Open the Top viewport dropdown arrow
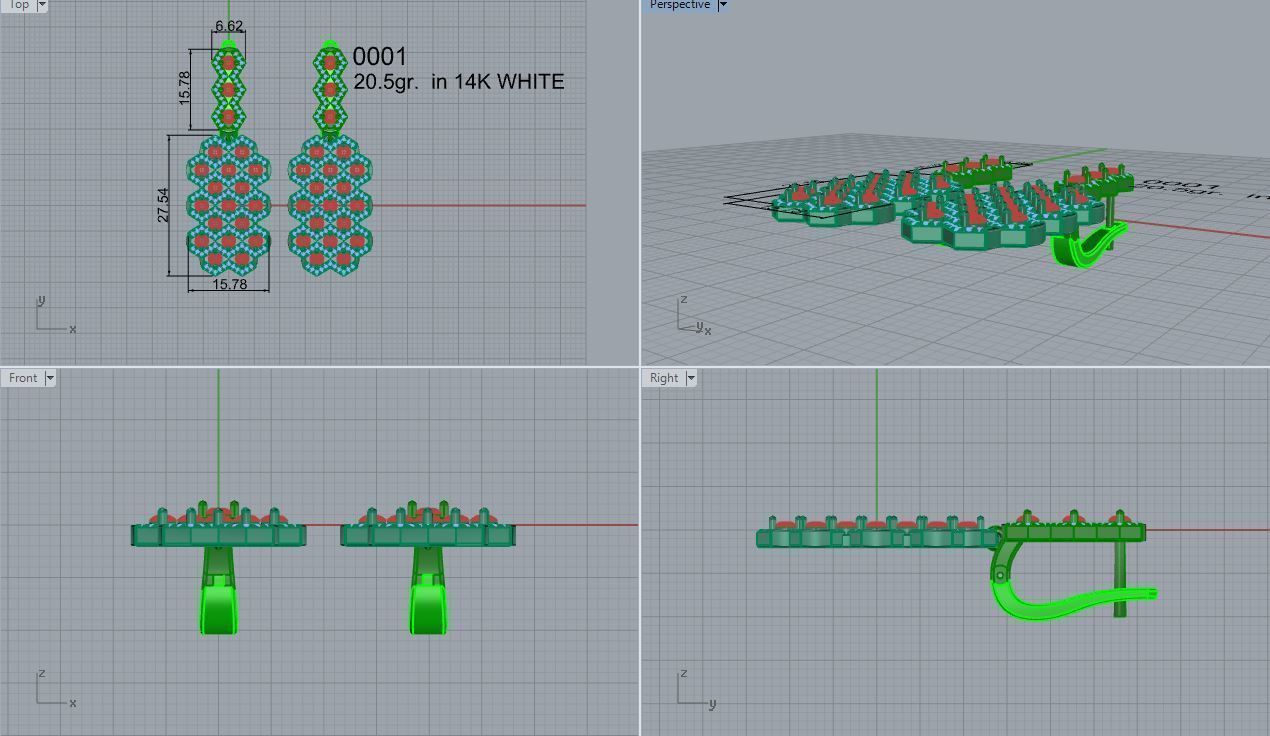Viewport: 1270px width, 736px height. (42, 5)
